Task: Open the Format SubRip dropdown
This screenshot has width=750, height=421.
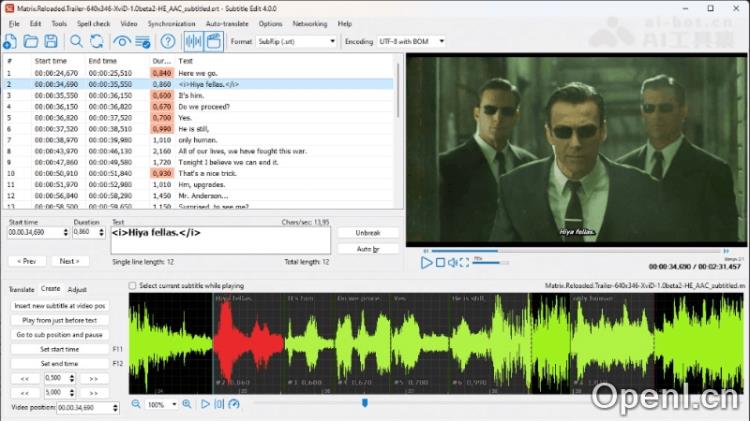Action: click(x=297, y=42)
